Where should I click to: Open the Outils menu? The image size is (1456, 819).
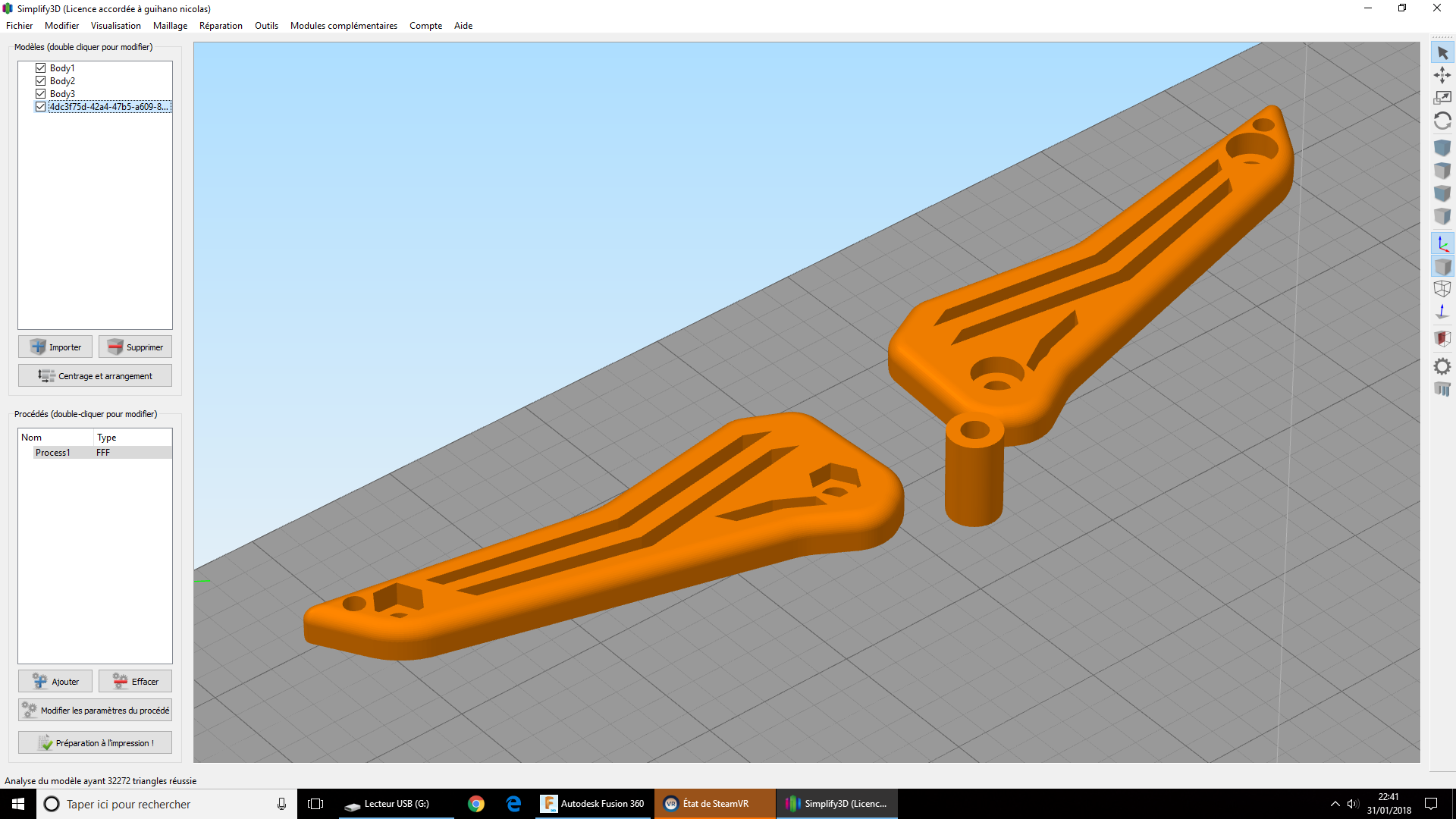click(266, 26)
